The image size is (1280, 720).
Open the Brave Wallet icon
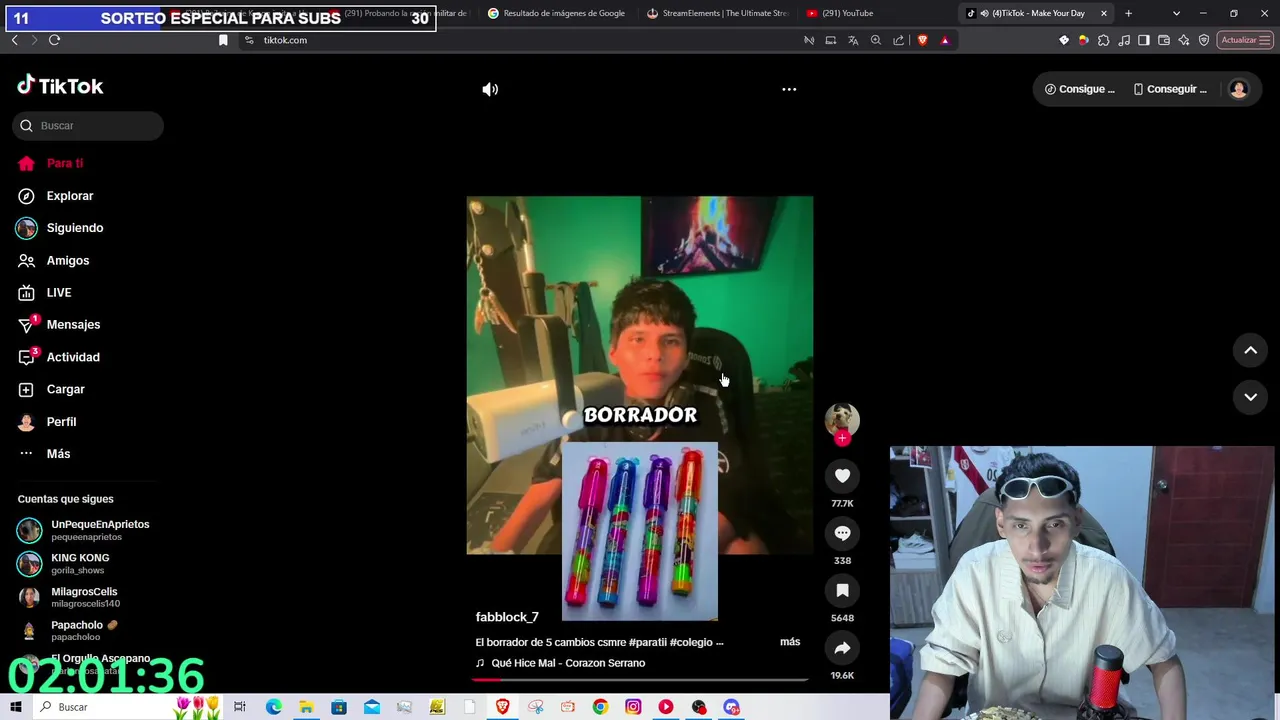pyautogui.click(x=1164, y=40)
